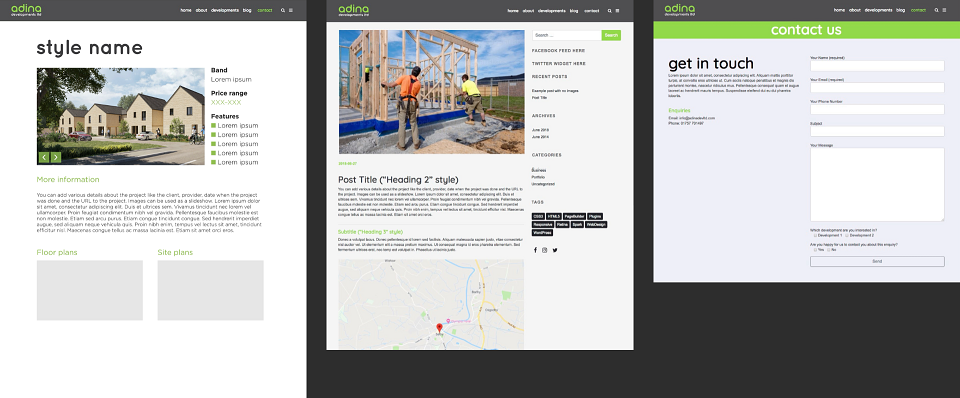Open blog in blog page navigation
The image size is (960, 398).
[x=574, y=10]
